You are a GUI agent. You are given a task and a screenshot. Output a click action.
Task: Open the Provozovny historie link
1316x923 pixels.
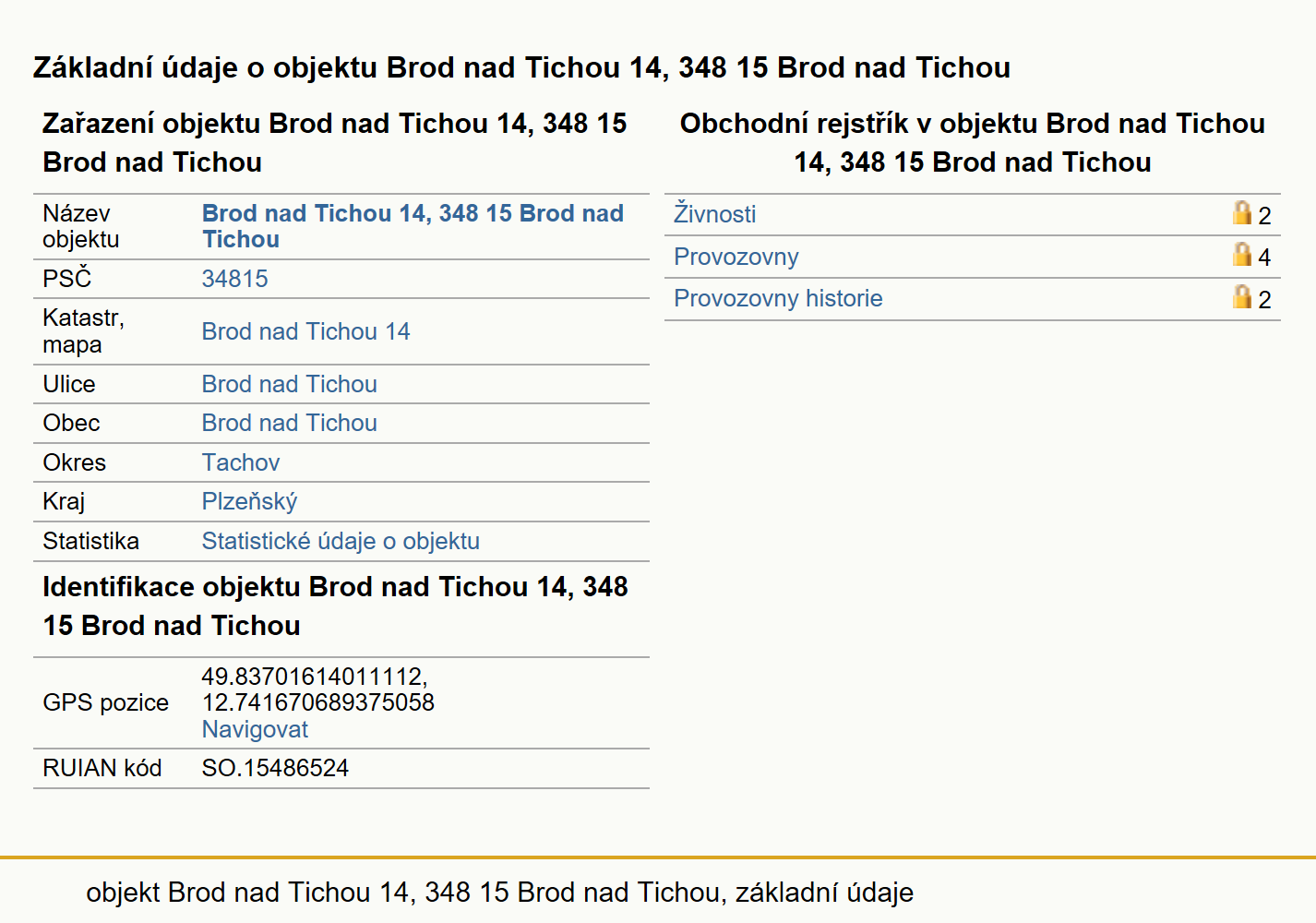click(x=778, y=298)
